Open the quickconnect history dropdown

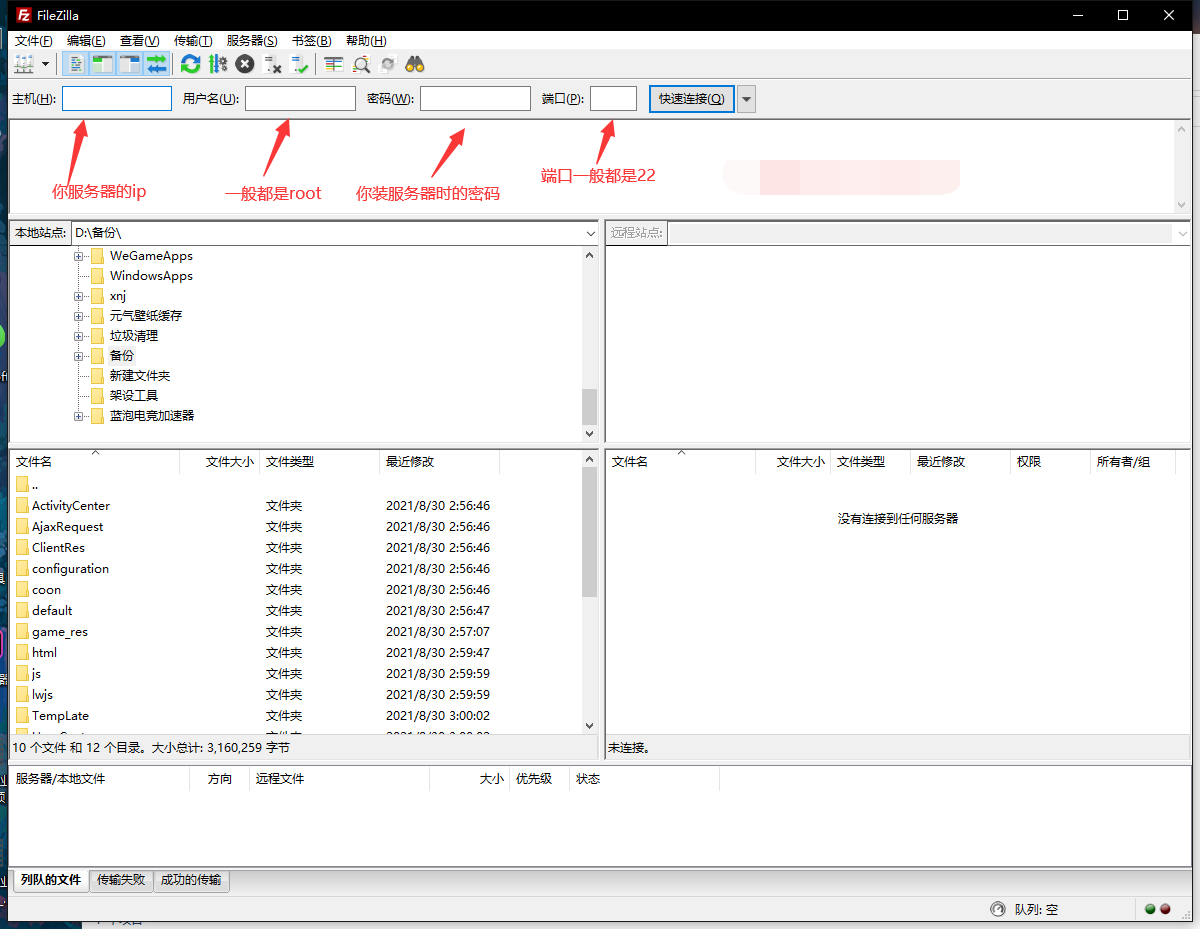tap(746, 98)
